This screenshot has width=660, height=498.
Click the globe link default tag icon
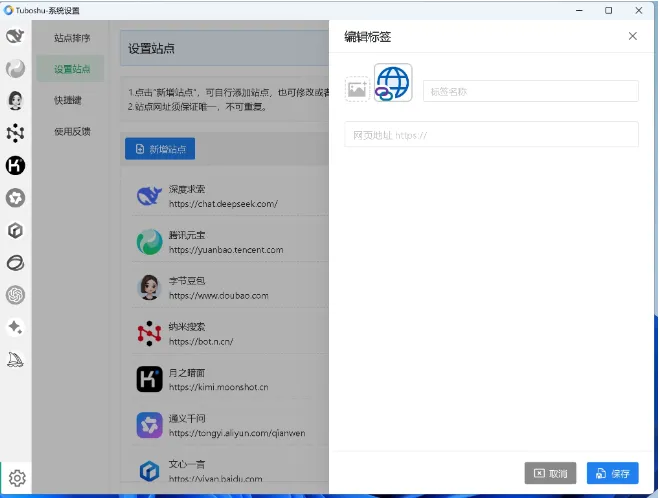click(x=393, y=83)
